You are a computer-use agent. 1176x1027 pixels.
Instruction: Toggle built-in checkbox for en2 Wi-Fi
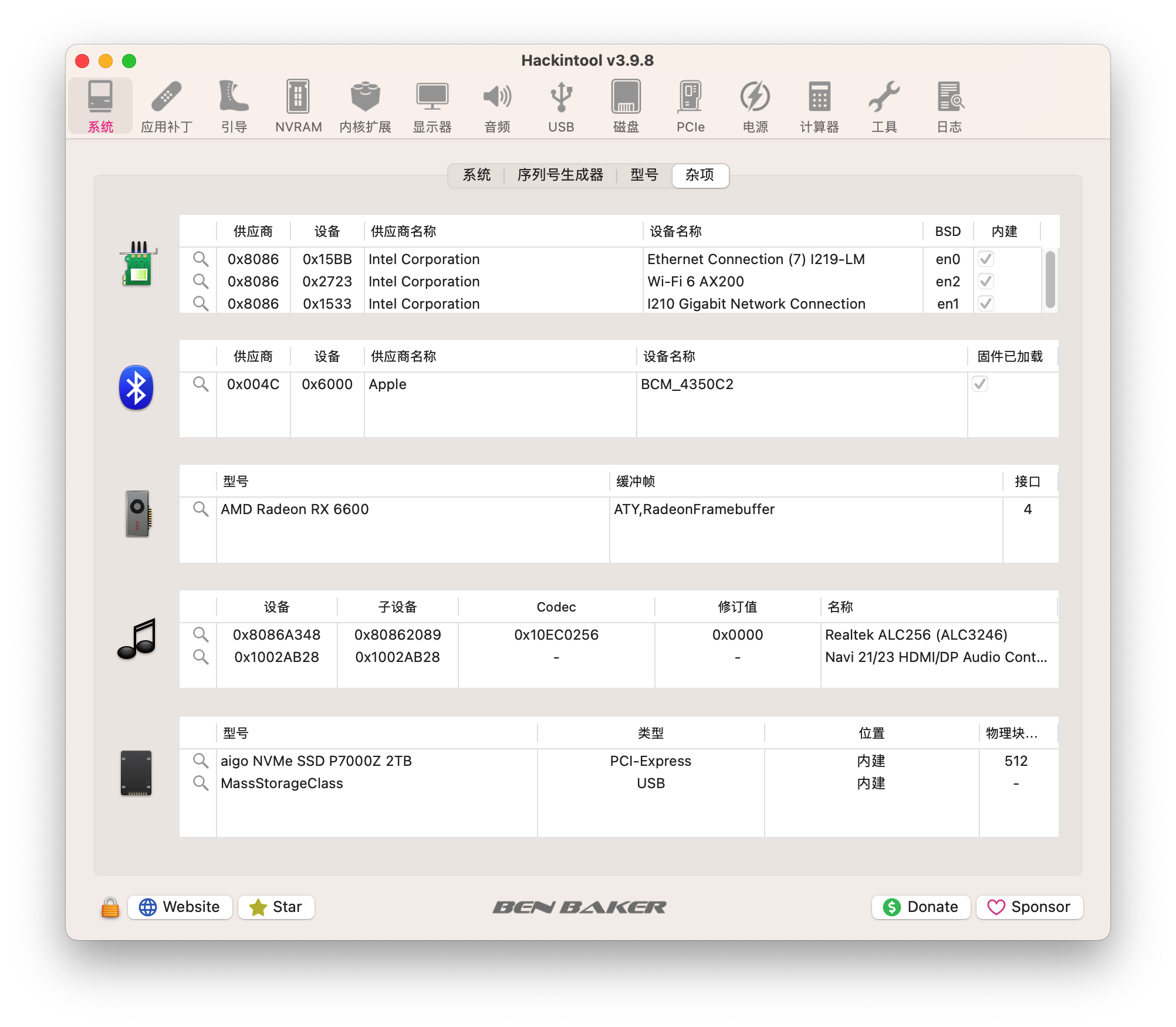986,282
